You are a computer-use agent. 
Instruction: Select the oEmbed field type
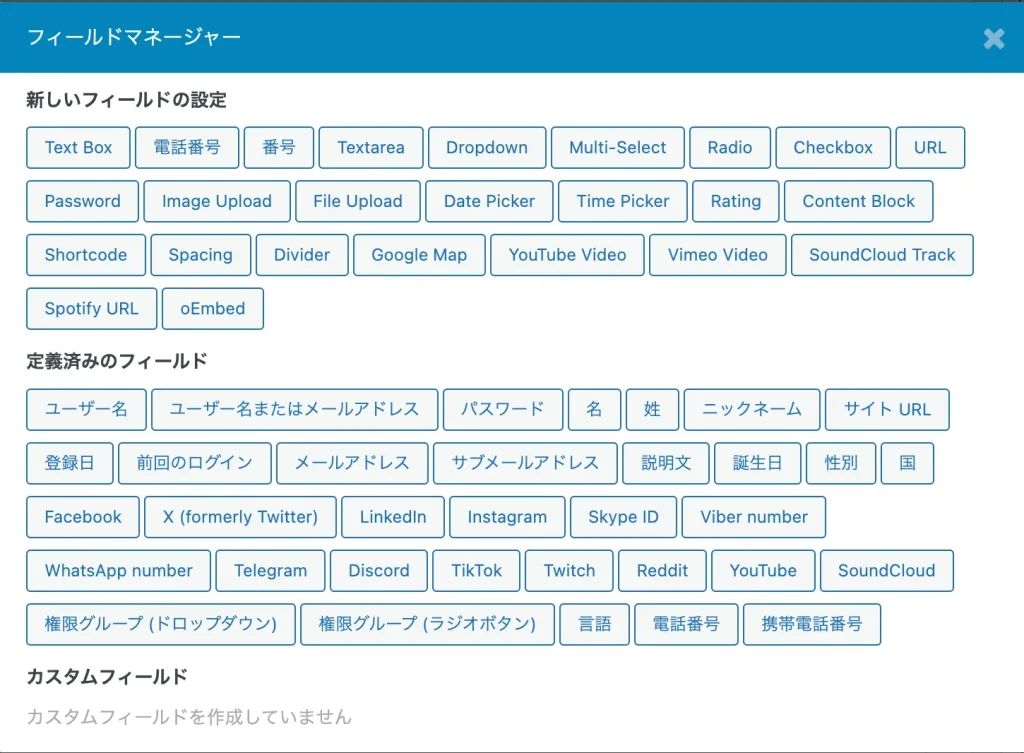click(x=213, y=308)
